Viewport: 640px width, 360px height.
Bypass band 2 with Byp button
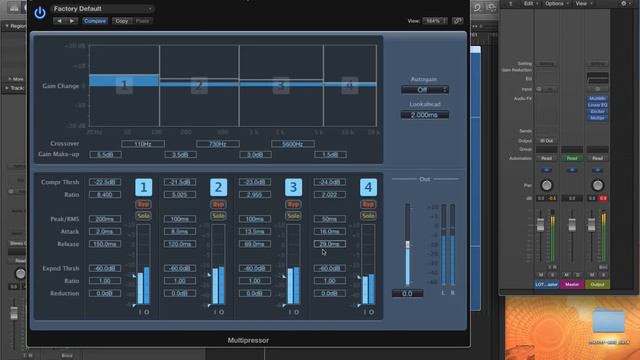(218, 204)
